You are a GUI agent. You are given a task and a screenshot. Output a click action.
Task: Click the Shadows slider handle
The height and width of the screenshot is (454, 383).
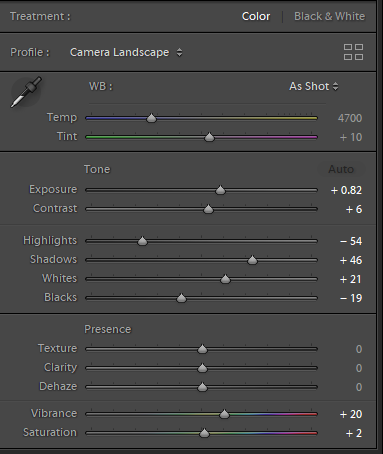[252, 260]
